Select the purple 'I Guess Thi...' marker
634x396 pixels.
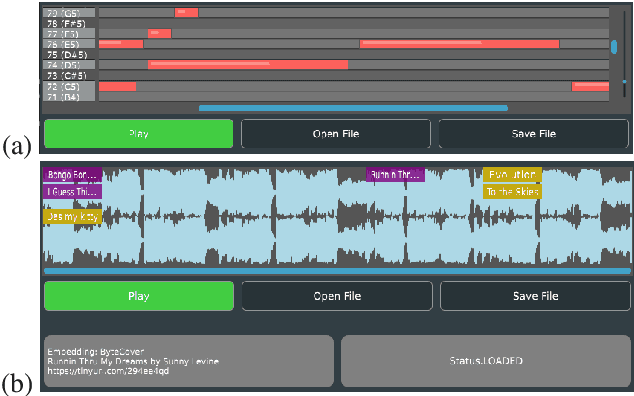tap(72, 192)
